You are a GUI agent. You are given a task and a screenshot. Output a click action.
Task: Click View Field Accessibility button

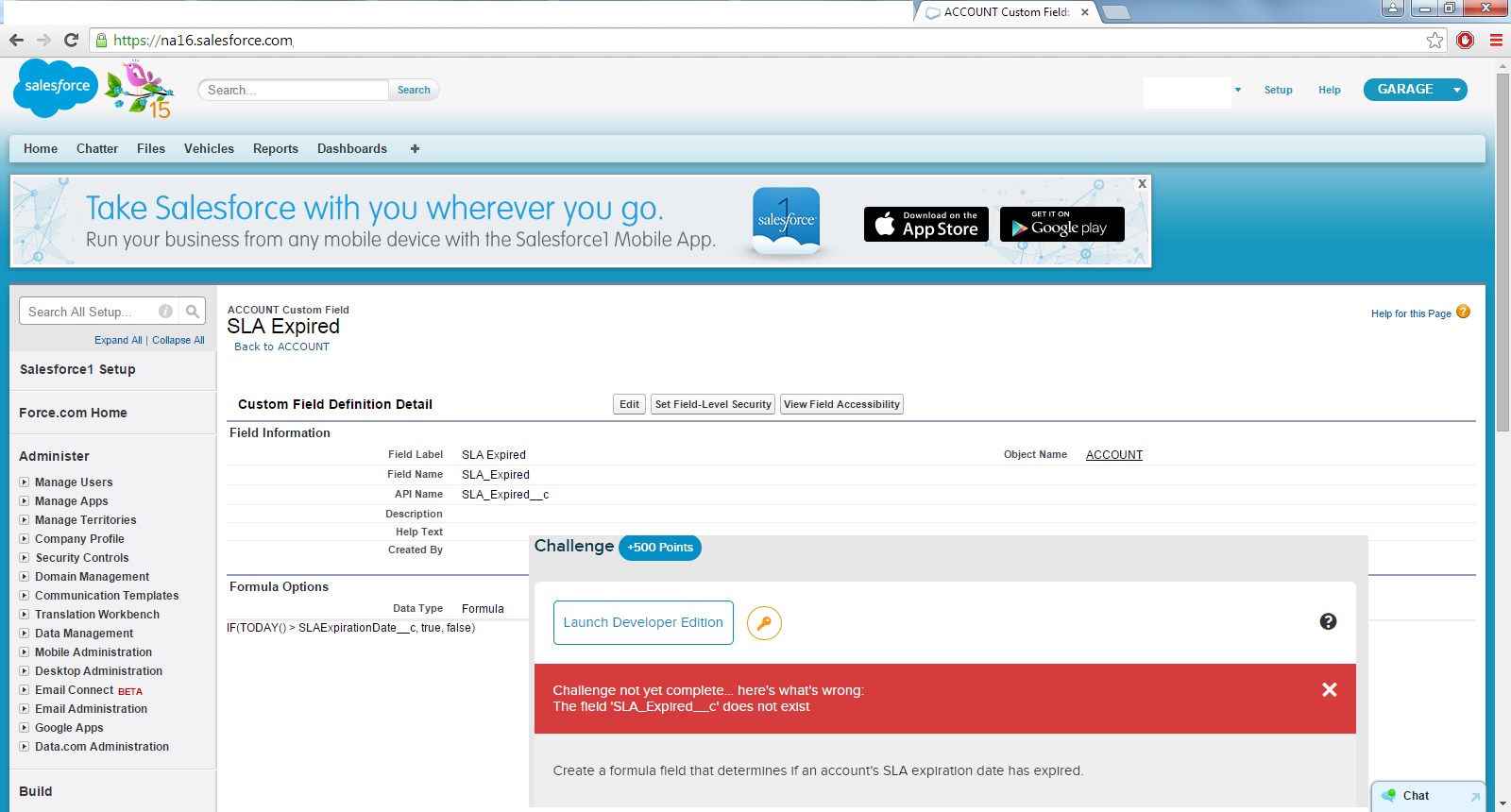click(x=841, y=404)
